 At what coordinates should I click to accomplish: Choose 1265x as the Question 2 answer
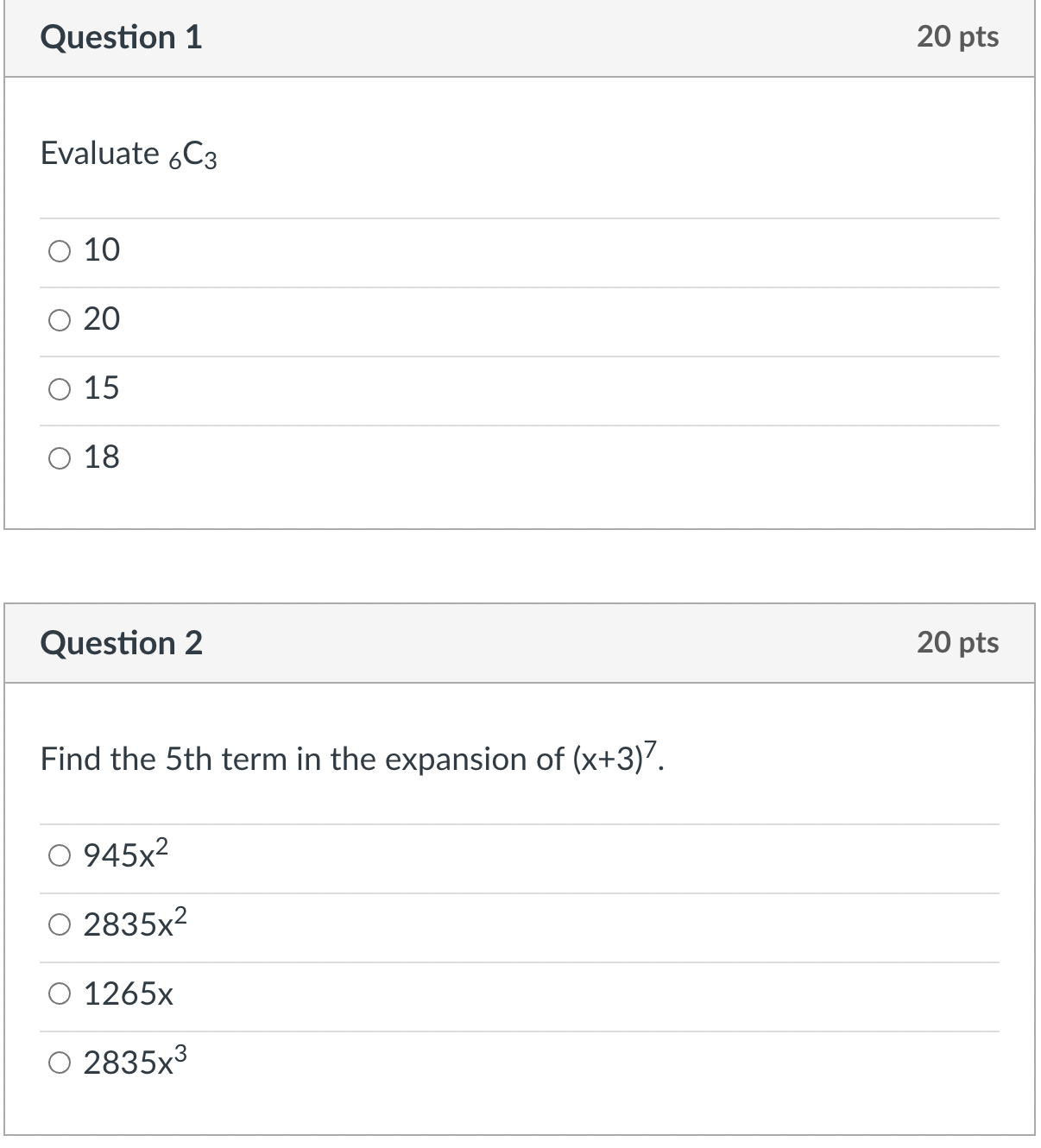pyautogui.click(x=59, y=994)
